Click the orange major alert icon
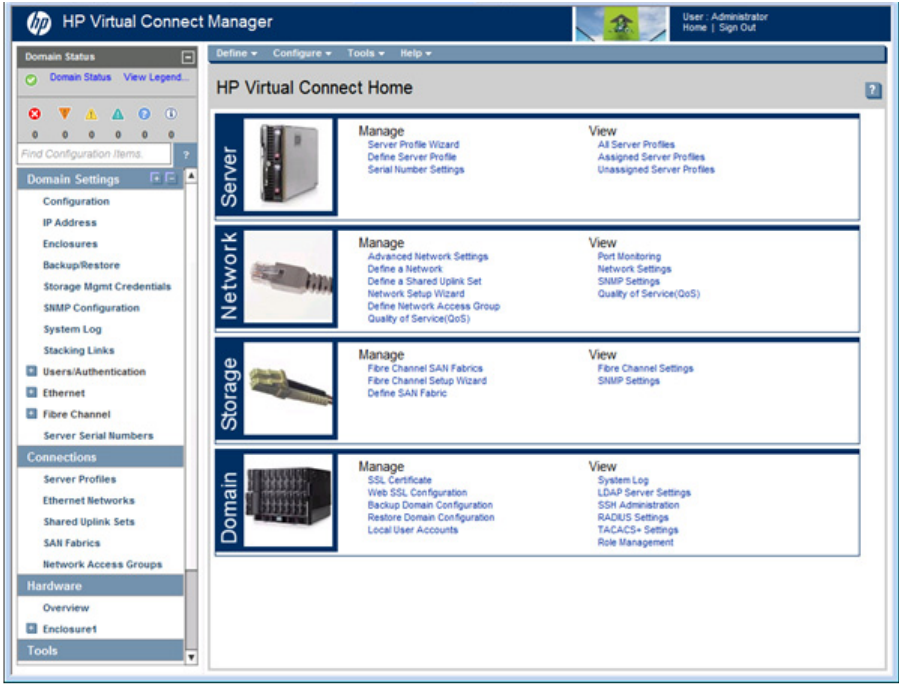Screen dimensions: 901x686 (64, 114)
